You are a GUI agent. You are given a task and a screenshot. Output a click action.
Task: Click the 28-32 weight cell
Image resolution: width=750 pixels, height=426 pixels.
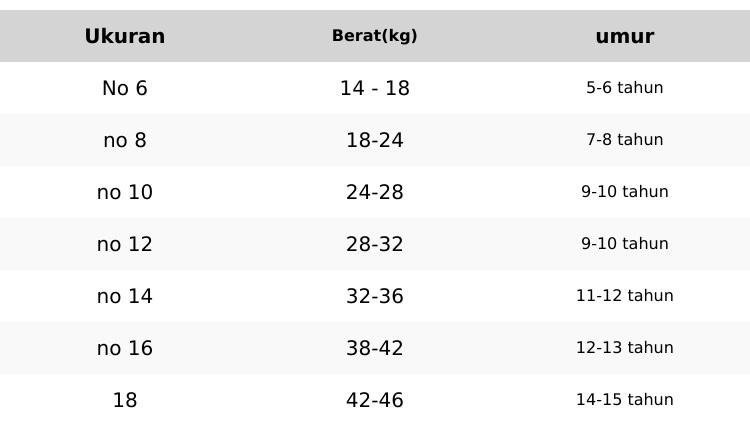(x=375, y=244)
